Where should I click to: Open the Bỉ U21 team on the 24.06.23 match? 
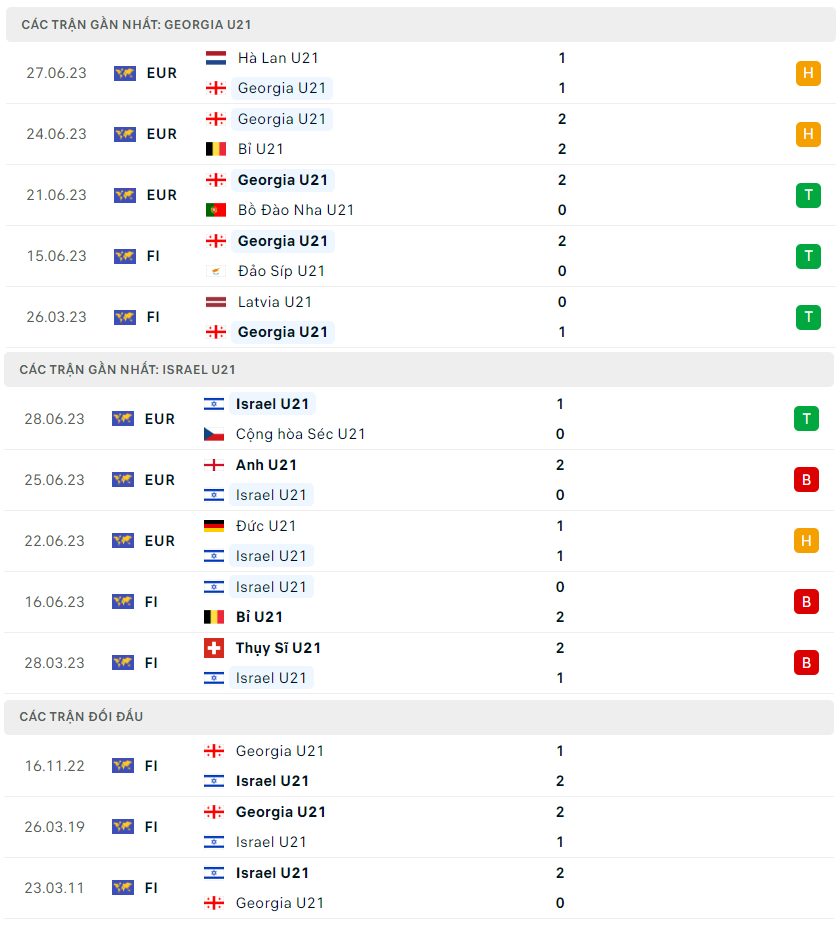(x=260, y=149)
